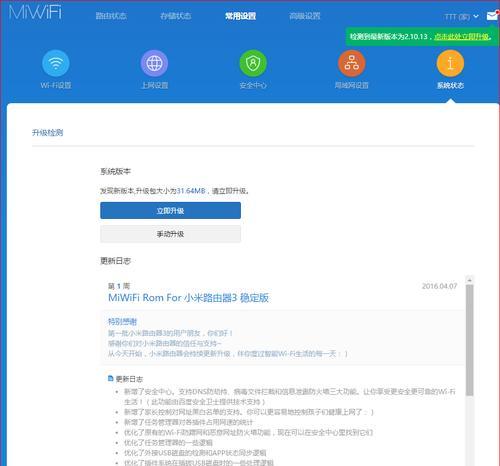Viewport: 500px width, 466px height.
Task: Go to the 高级设置 tab
Action: [305, 16]
